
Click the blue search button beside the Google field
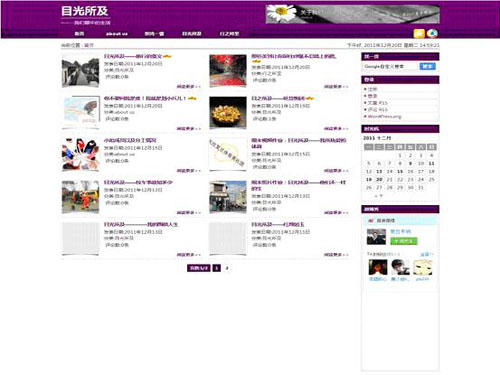pyautogui.click(x=428, y=66)
